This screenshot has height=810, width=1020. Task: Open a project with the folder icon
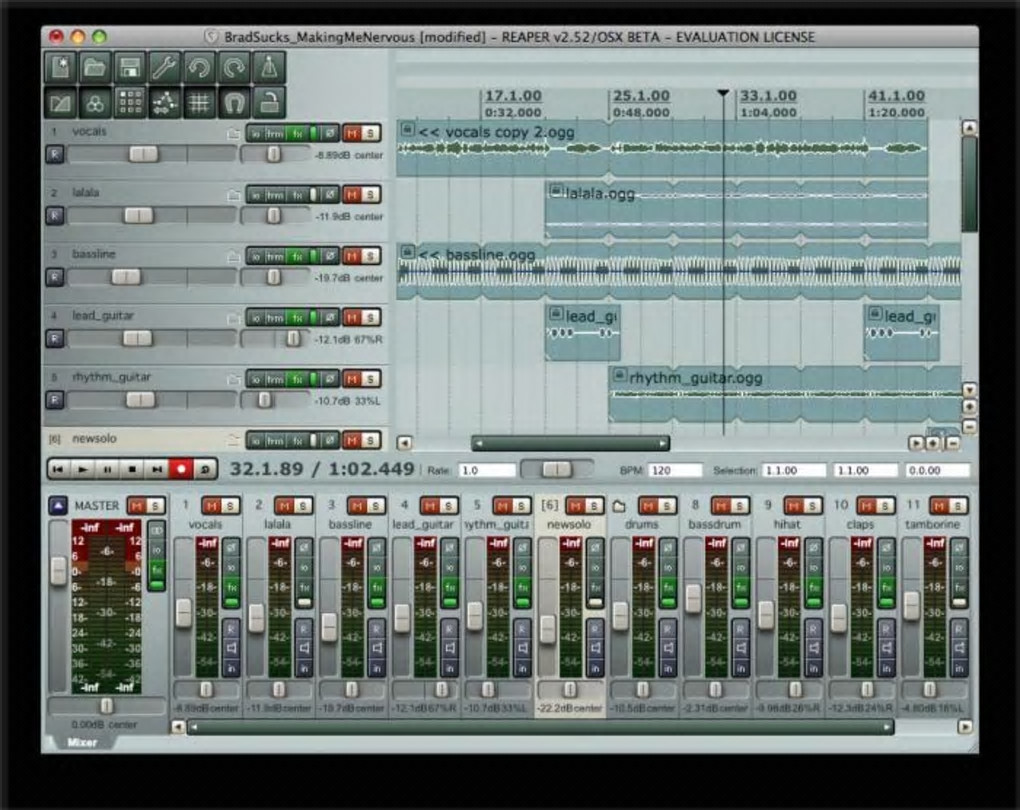point(95,68)
